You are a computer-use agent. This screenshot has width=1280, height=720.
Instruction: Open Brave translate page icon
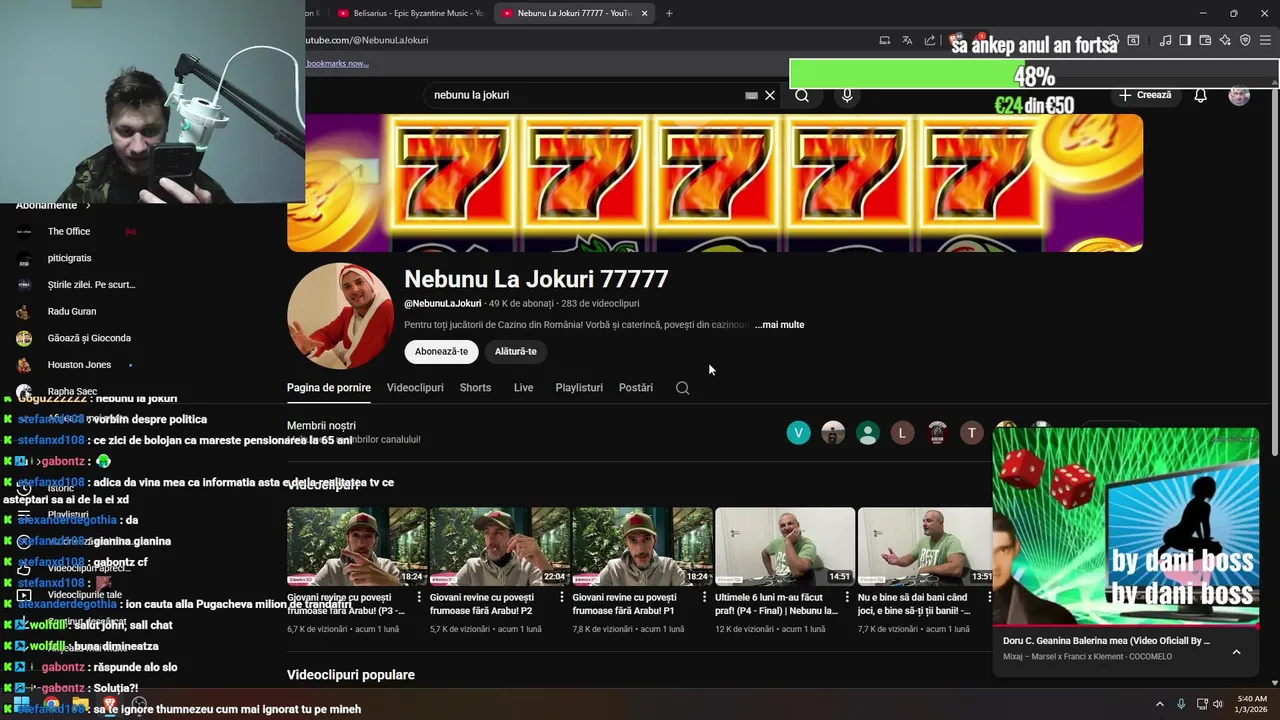click(x=907, y=40)
